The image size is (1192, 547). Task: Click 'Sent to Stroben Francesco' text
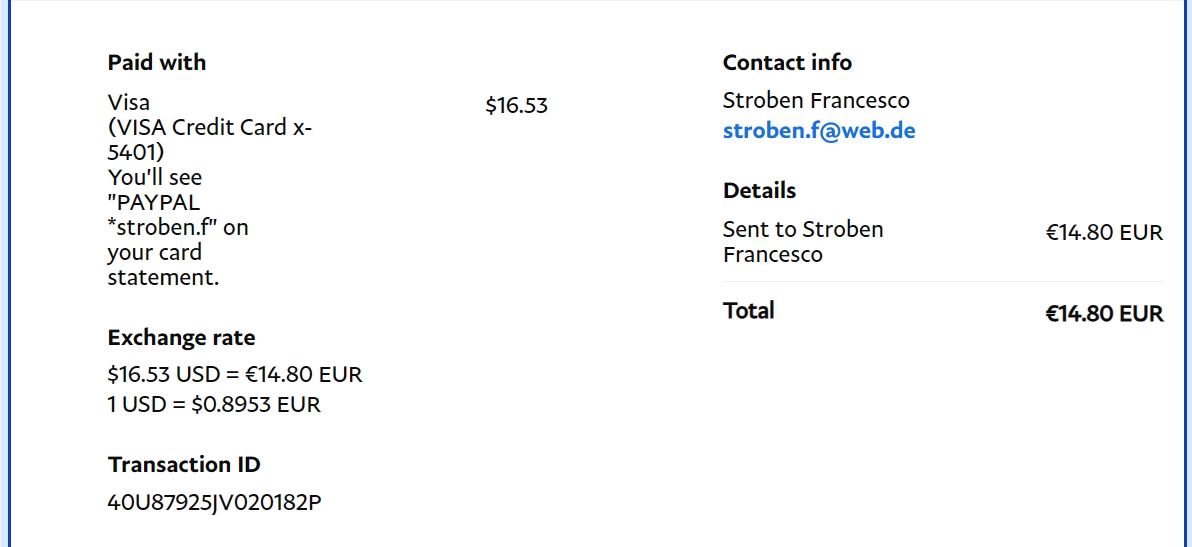tap(802, 241)
